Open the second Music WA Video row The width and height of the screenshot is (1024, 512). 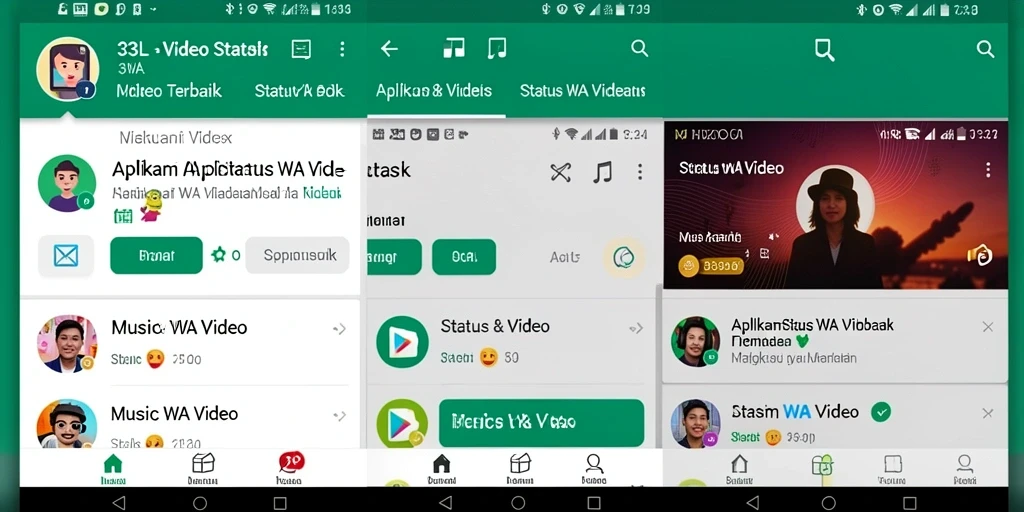pyautogui.click(x=190, y=418)
